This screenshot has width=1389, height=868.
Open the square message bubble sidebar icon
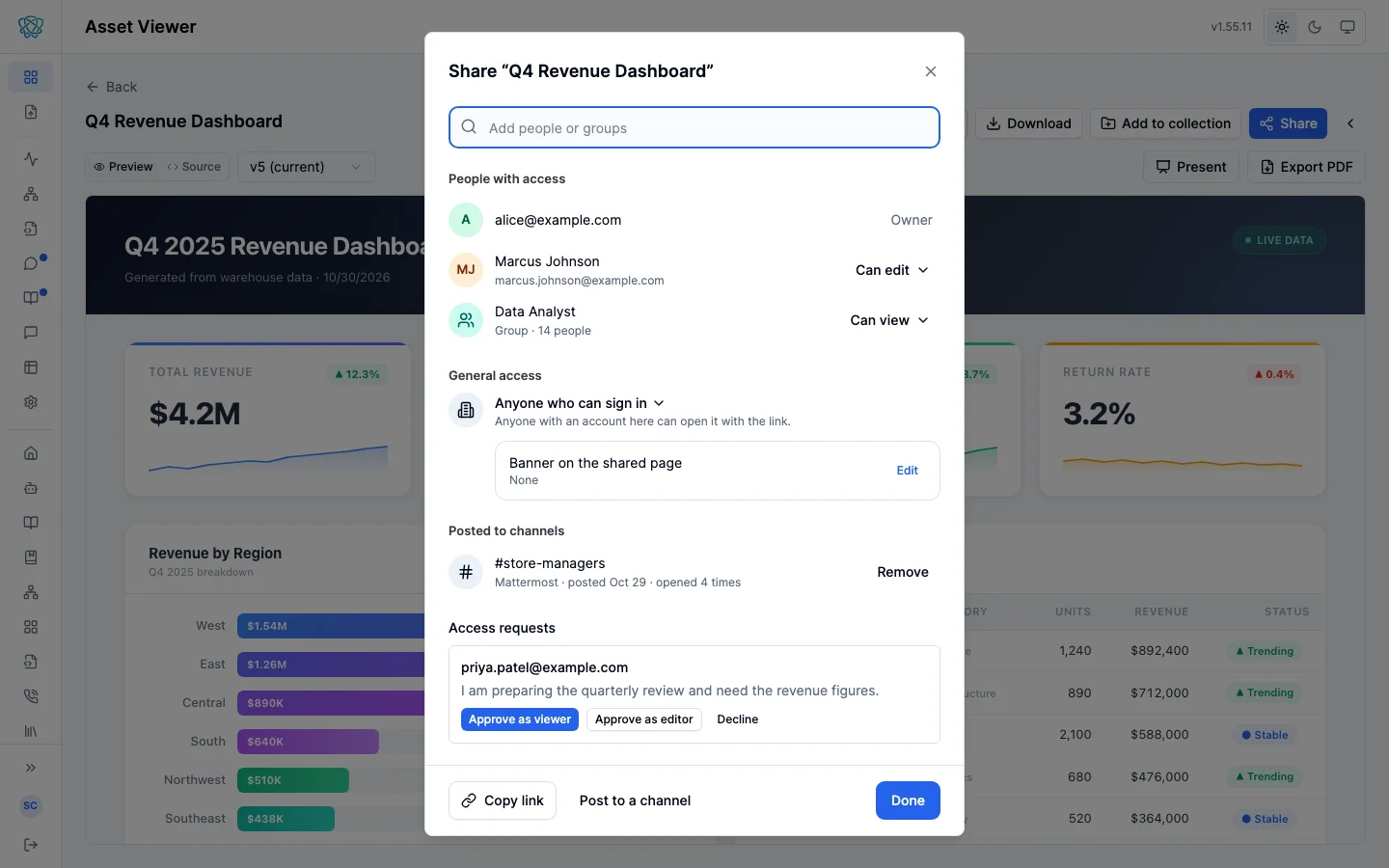click(x=31, y=333)
